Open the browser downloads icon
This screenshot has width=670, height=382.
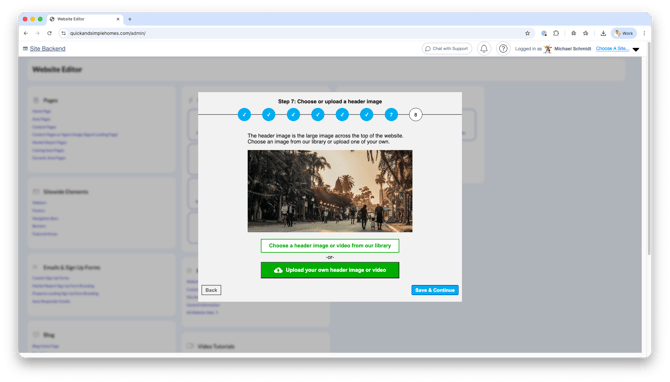point(603,33)
